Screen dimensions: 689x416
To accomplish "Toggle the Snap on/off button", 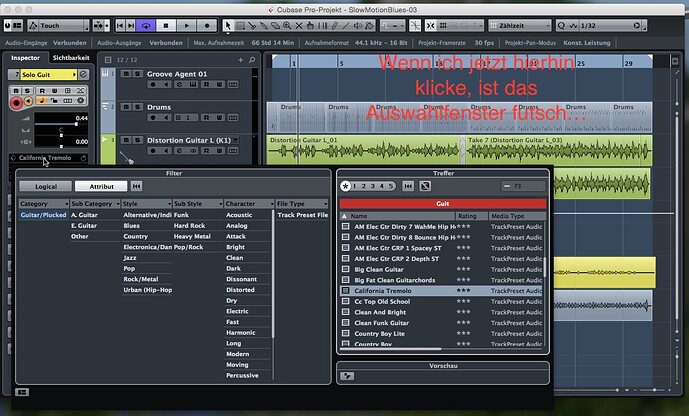I will (430, 25).
